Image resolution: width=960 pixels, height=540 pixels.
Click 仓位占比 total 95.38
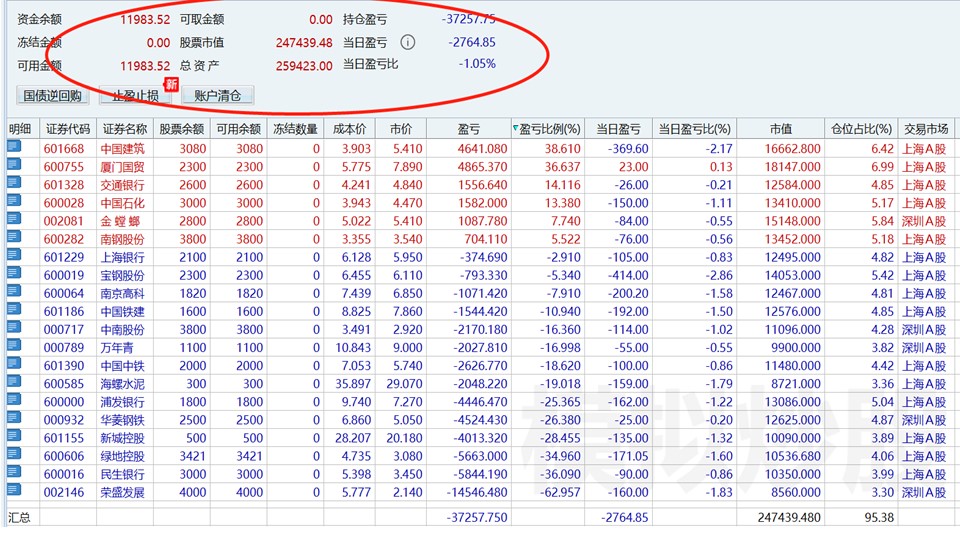click(879, 517)
